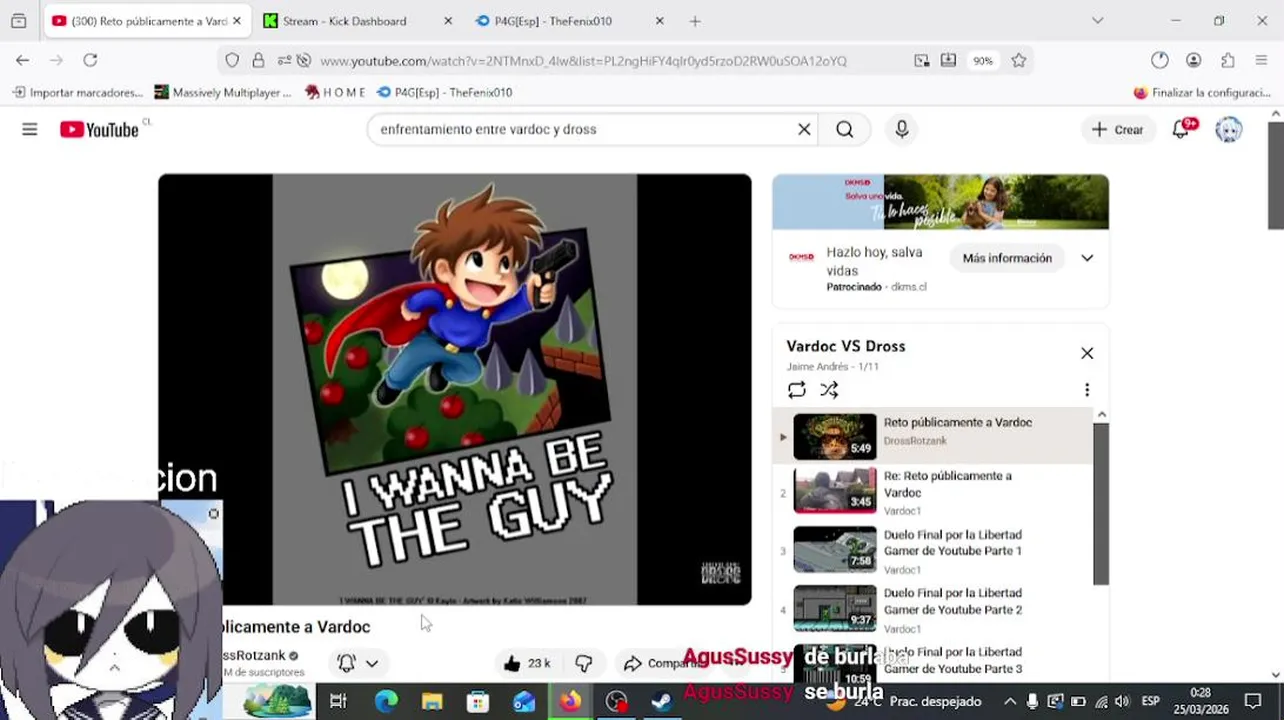
Task: Open the YouTube account avatar menu
Action: pos(1229,129)
